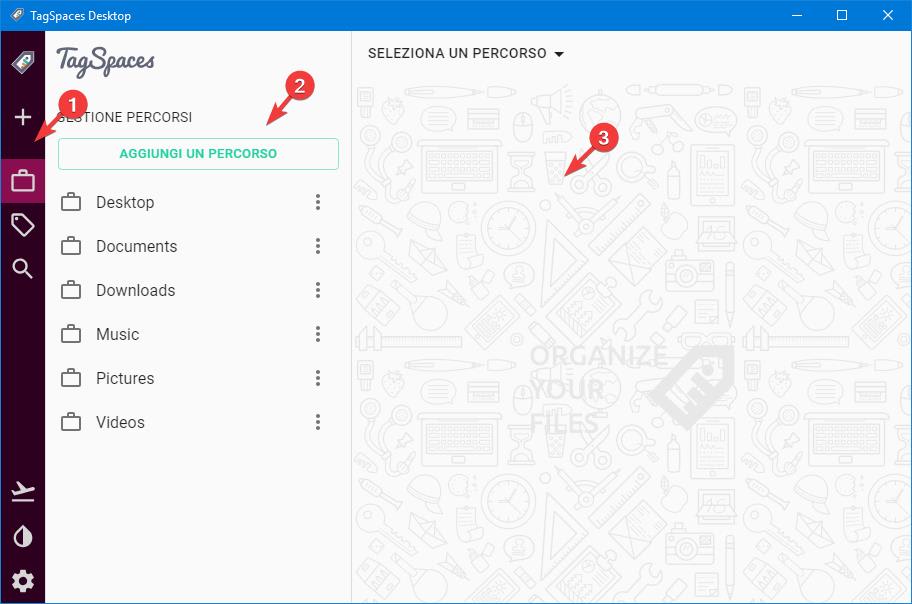Screen dimensions: 912x604
Task: Click the AGGIUNGI UN PERCORSO button
Action: (x=198, y=154)
